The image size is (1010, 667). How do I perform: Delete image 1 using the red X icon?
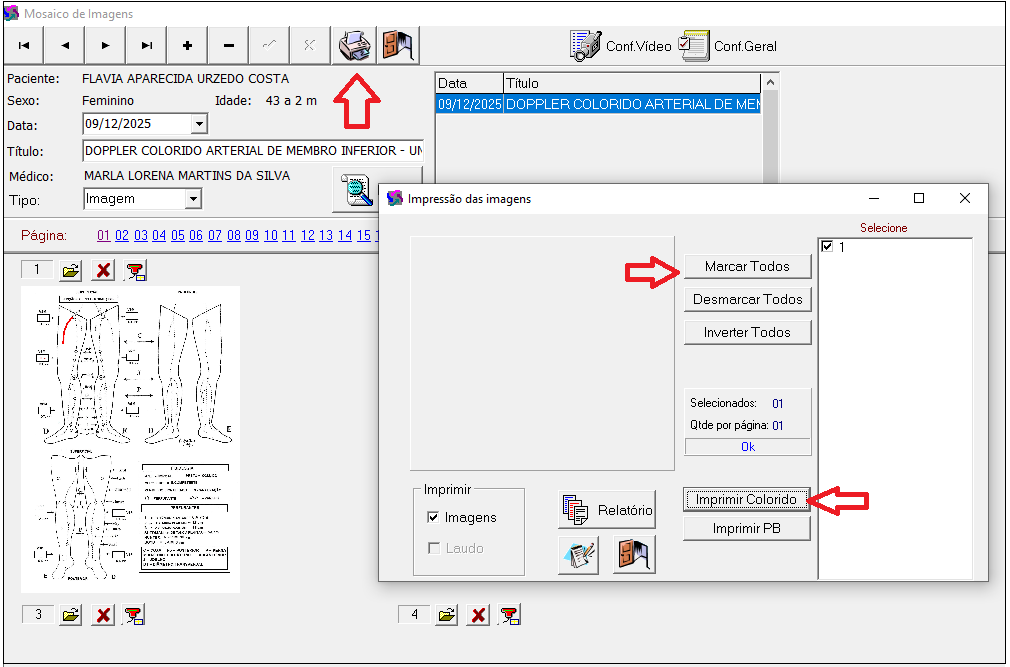coord(103,271)
